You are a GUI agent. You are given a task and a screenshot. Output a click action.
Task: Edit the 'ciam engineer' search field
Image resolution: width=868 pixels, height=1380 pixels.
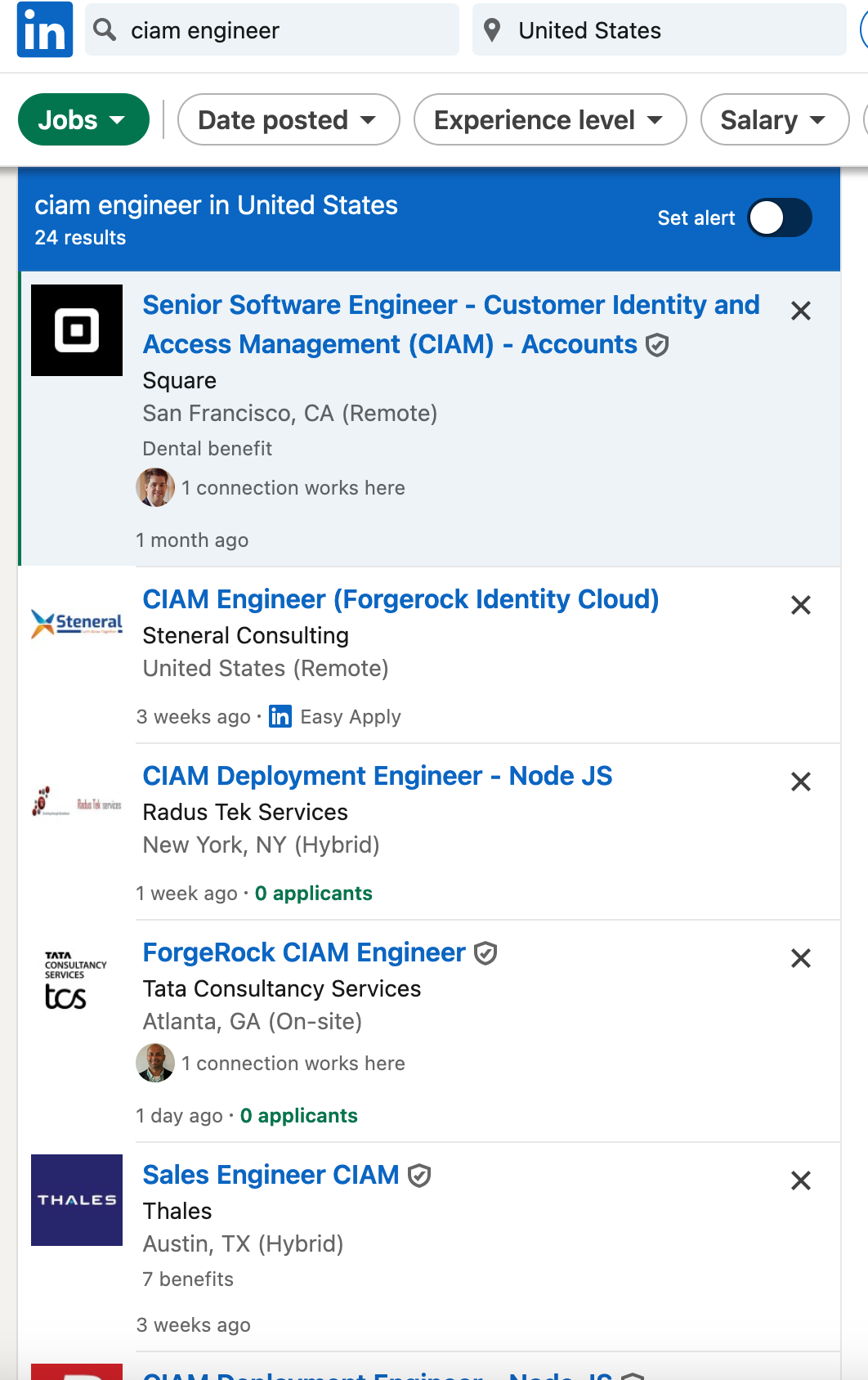point(272,30)
